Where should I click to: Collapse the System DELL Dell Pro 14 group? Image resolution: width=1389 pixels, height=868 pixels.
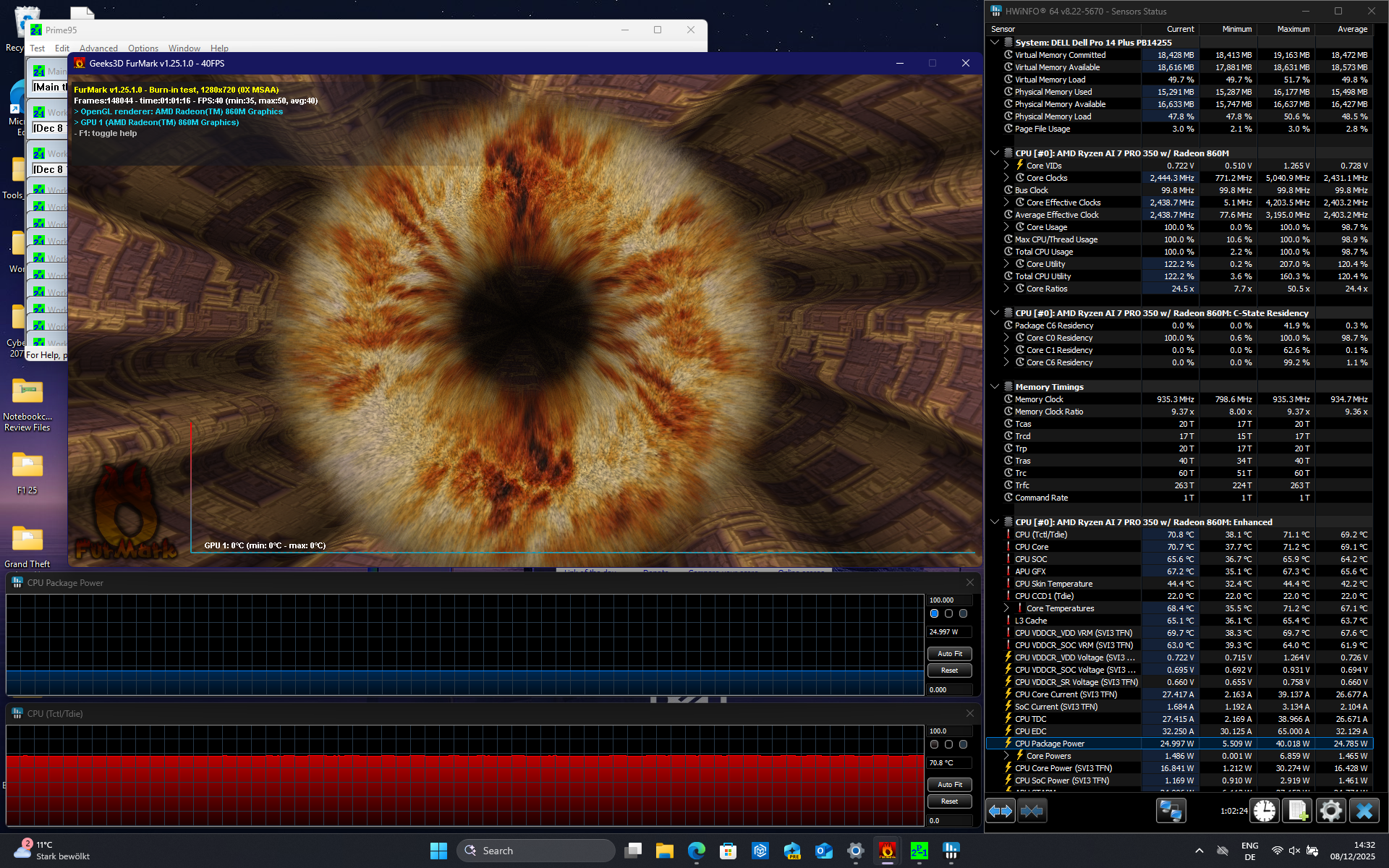tap(995, 43)
